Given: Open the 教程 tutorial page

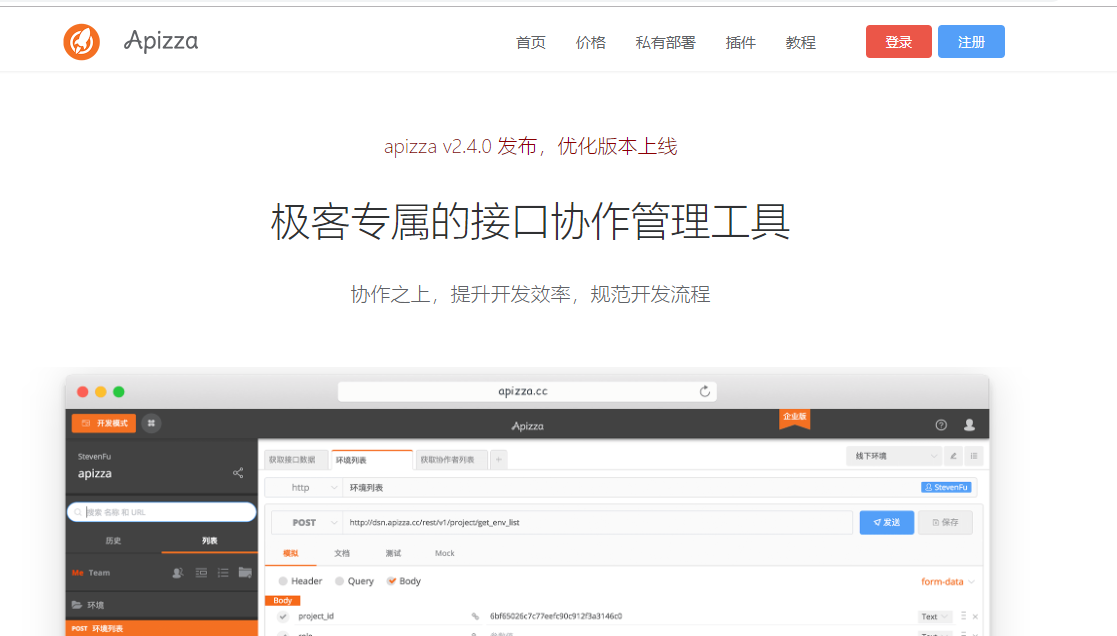Looking at the screenshot, I should coord(801,43).
